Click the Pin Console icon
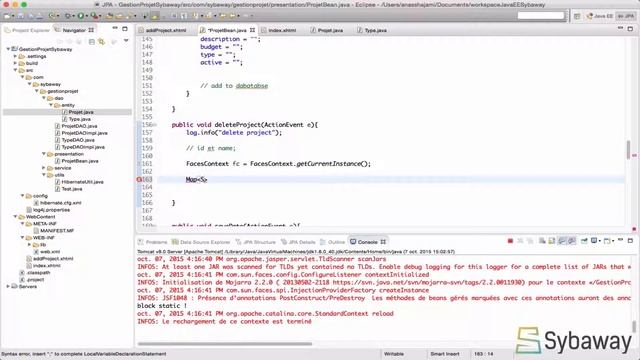Viewport: 640px width, 360px height. pos(584,241)
